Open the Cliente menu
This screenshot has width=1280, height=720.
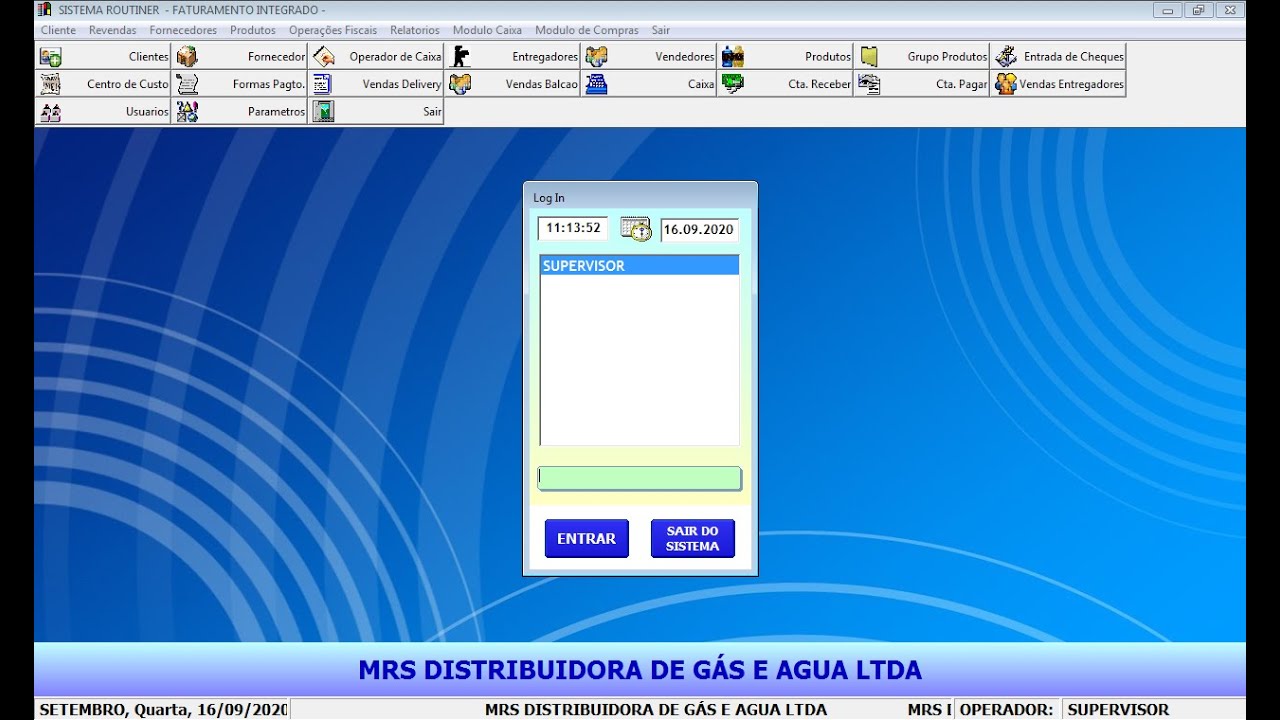[x=58, y=30]
